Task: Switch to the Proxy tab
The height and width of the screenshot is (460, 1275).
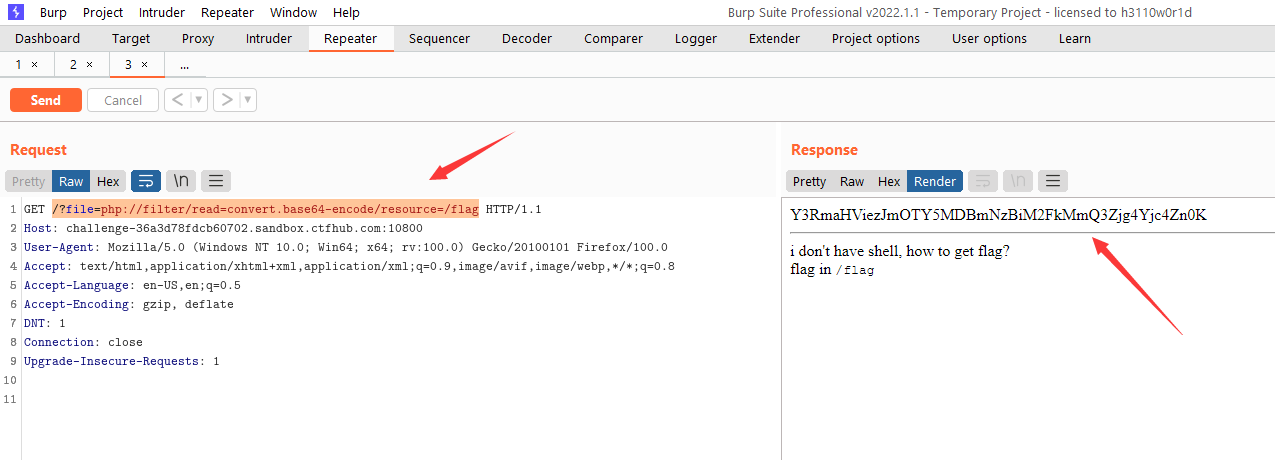Action: coord(198,39)
